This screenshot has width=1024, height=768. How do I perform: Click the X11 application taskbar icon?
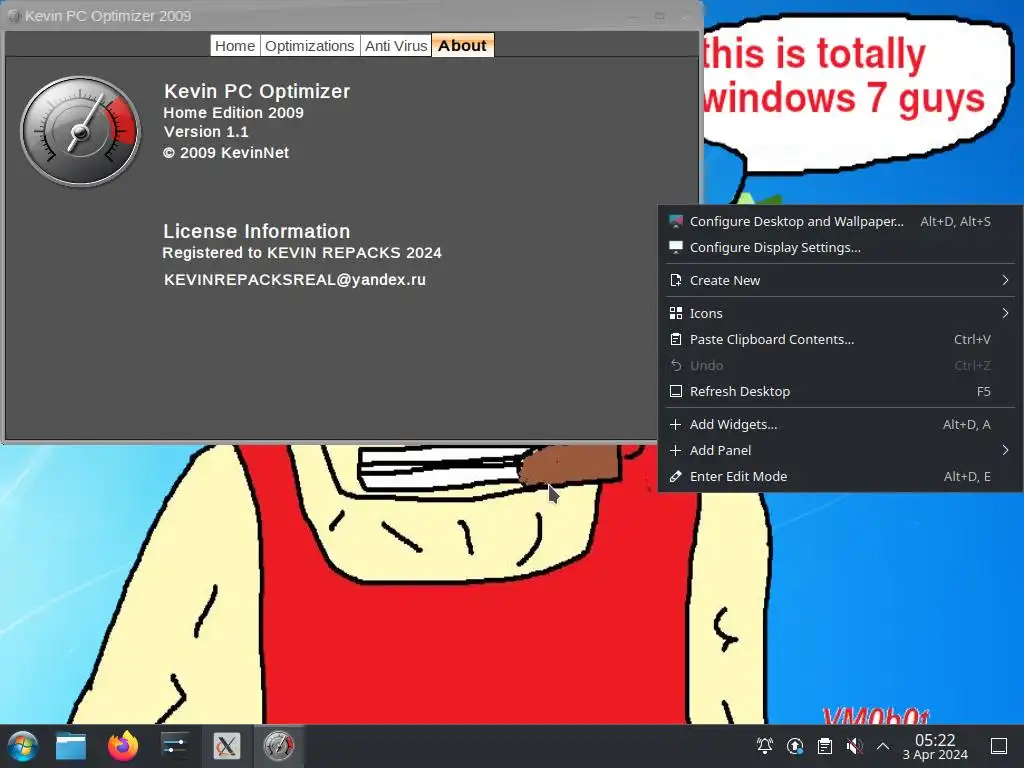[227, 746]
